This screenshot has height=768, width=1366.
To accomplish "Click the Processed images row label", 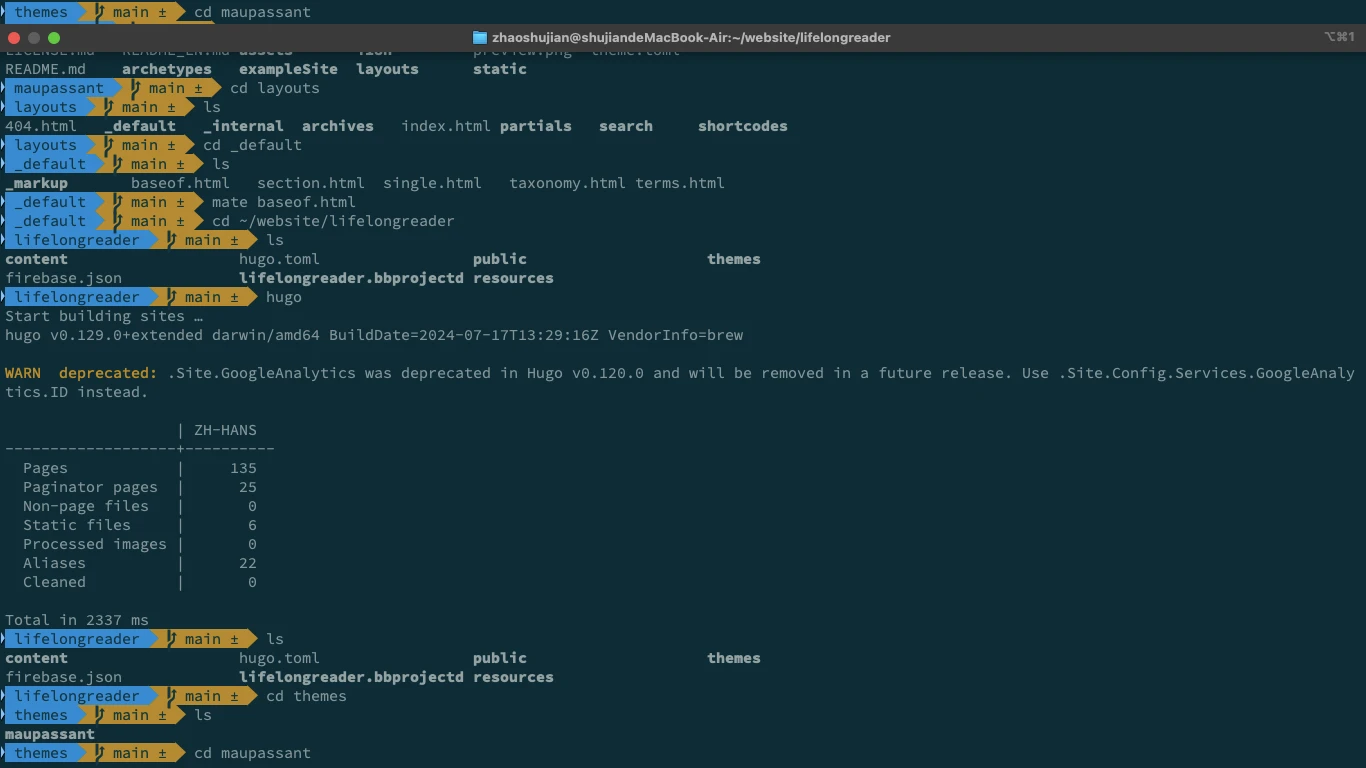I will tap(95, 544).
